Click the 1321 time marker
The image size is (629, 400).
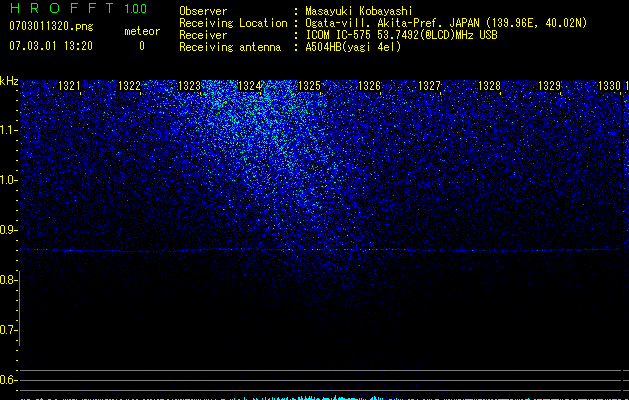[69, 86]
